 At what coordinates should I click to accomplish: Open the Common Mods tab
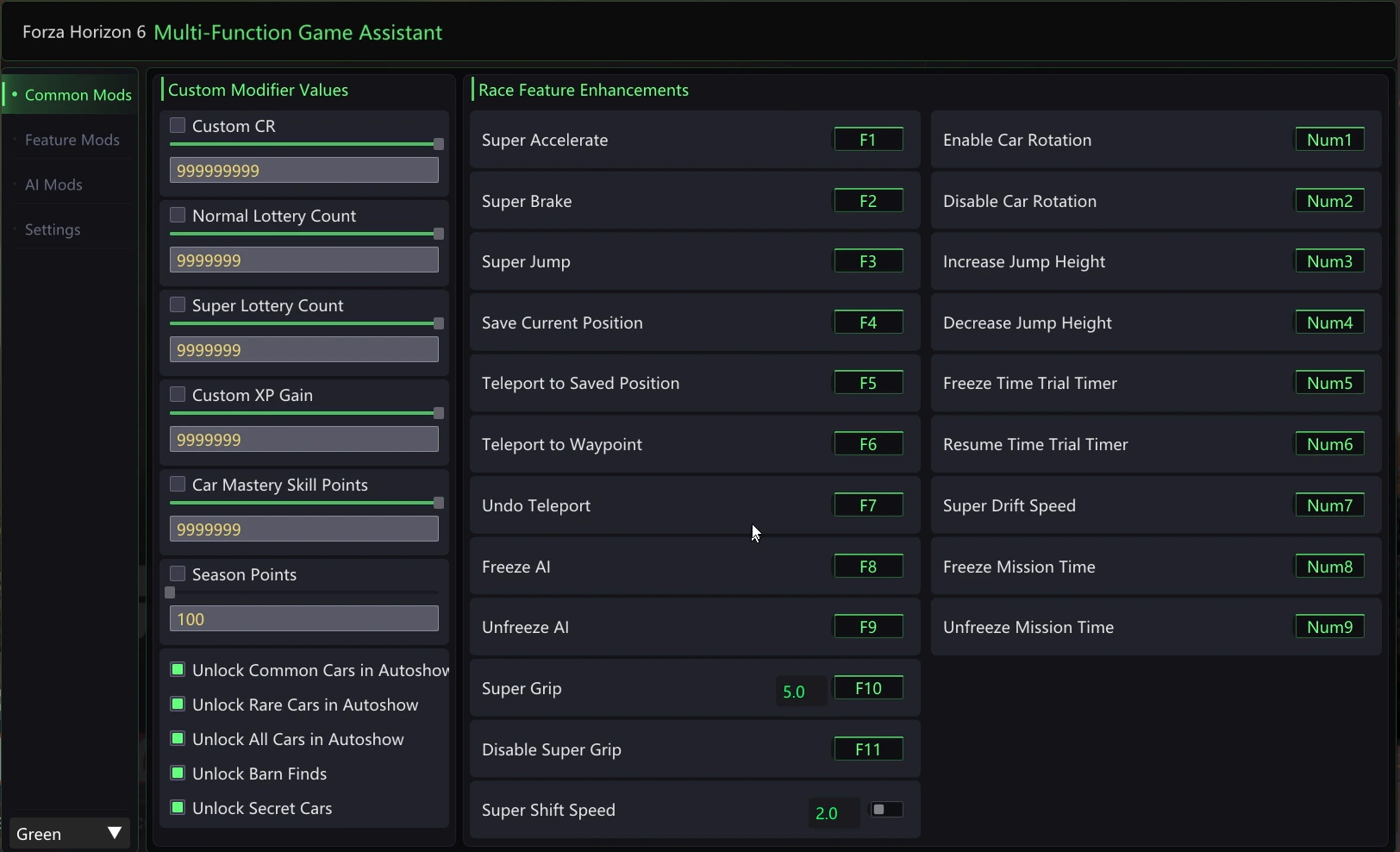(x=71, y=95)
